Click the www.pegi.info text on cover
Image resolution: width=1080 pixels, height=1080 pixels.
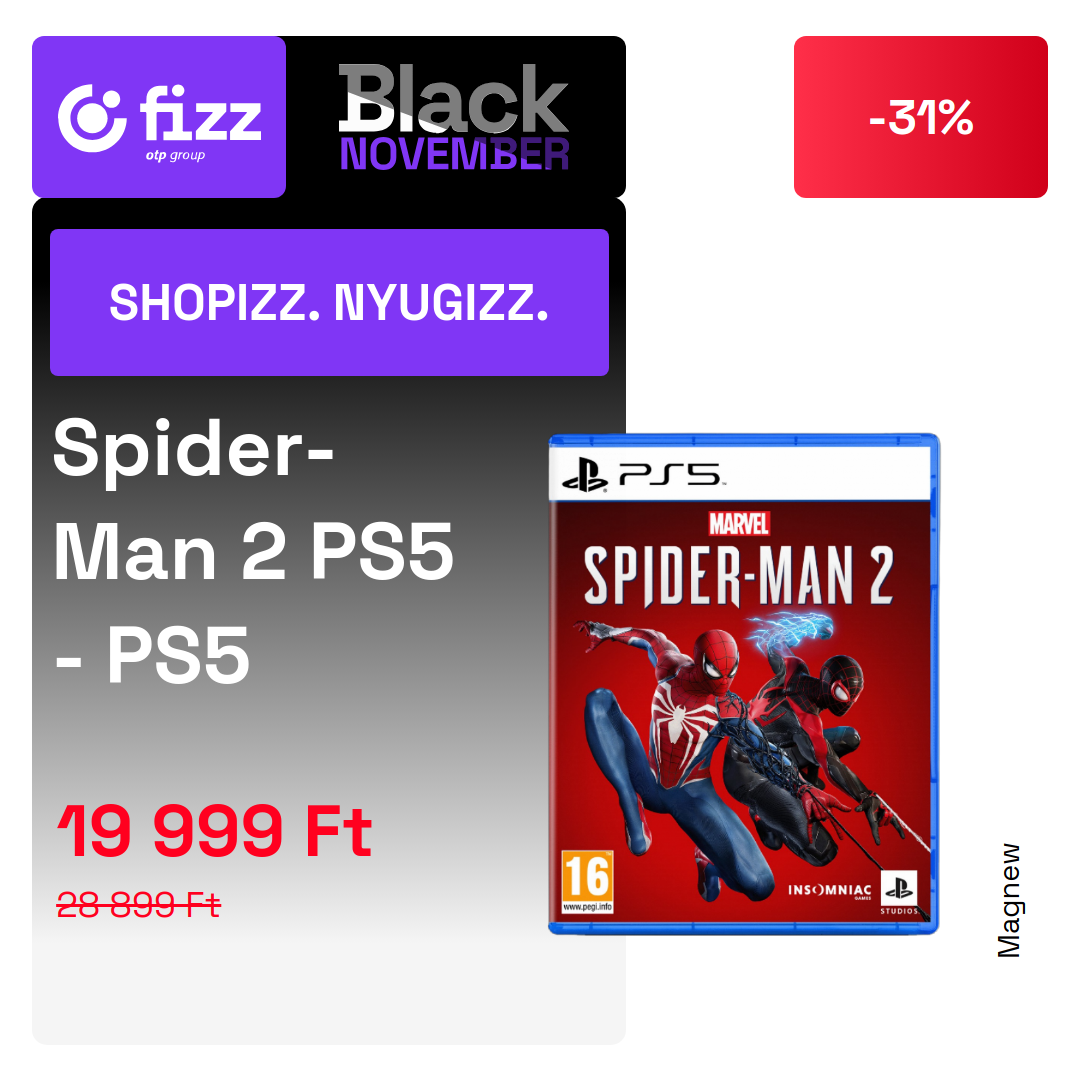[588, 906]
